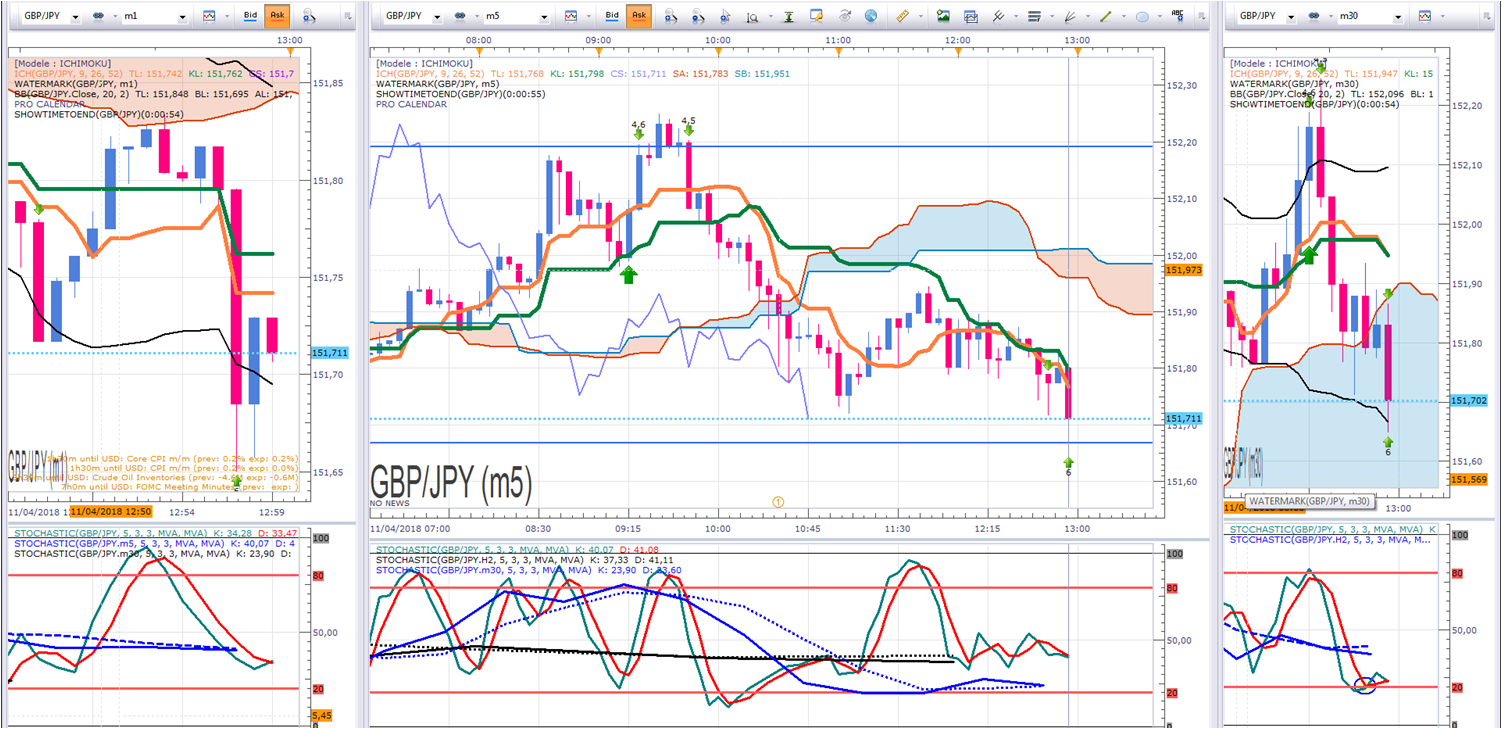
Task: Click the WATERMARK(GBP/JPY, m30) tooltip
Action: (x=1309, y=501)
